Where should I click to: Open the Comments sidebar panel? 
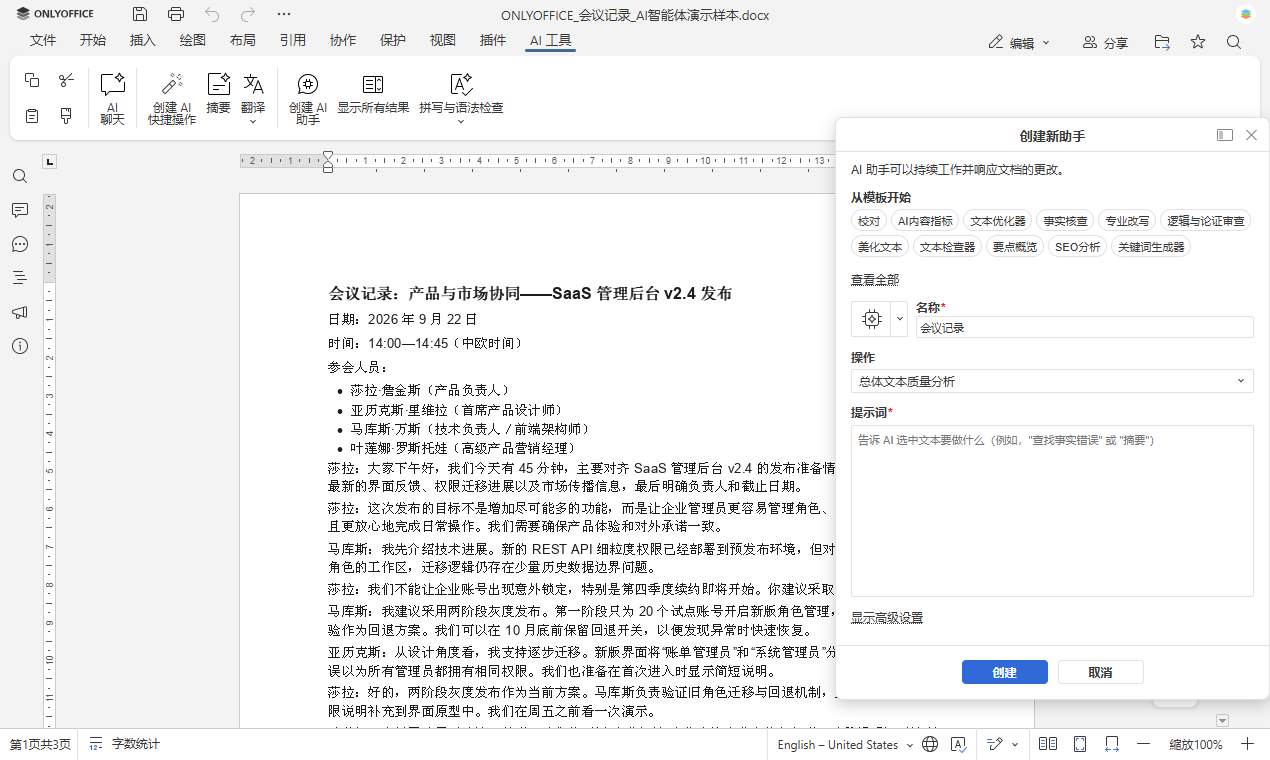[20, 210]
